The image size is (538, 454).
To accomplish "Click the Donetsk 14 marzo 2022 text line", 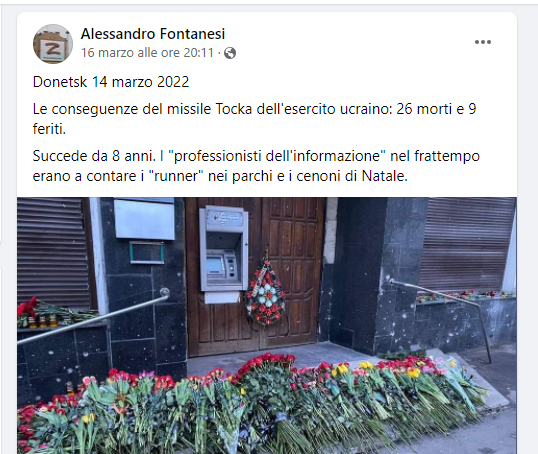I will pos(111,82).
